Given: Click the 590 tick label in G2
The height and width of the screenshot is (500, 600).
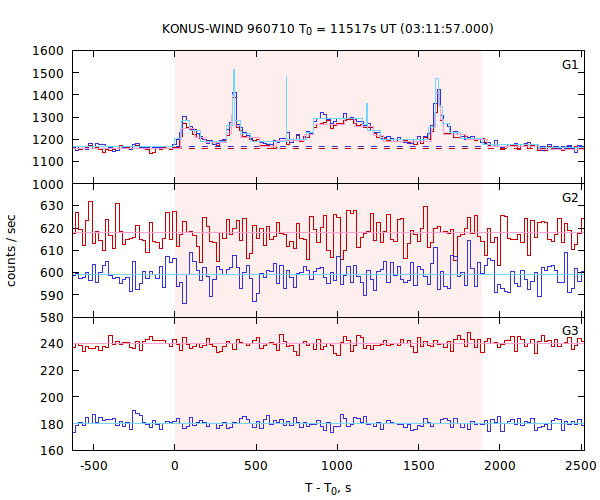Looking at the screenshot, I should (x=52, y=295).
